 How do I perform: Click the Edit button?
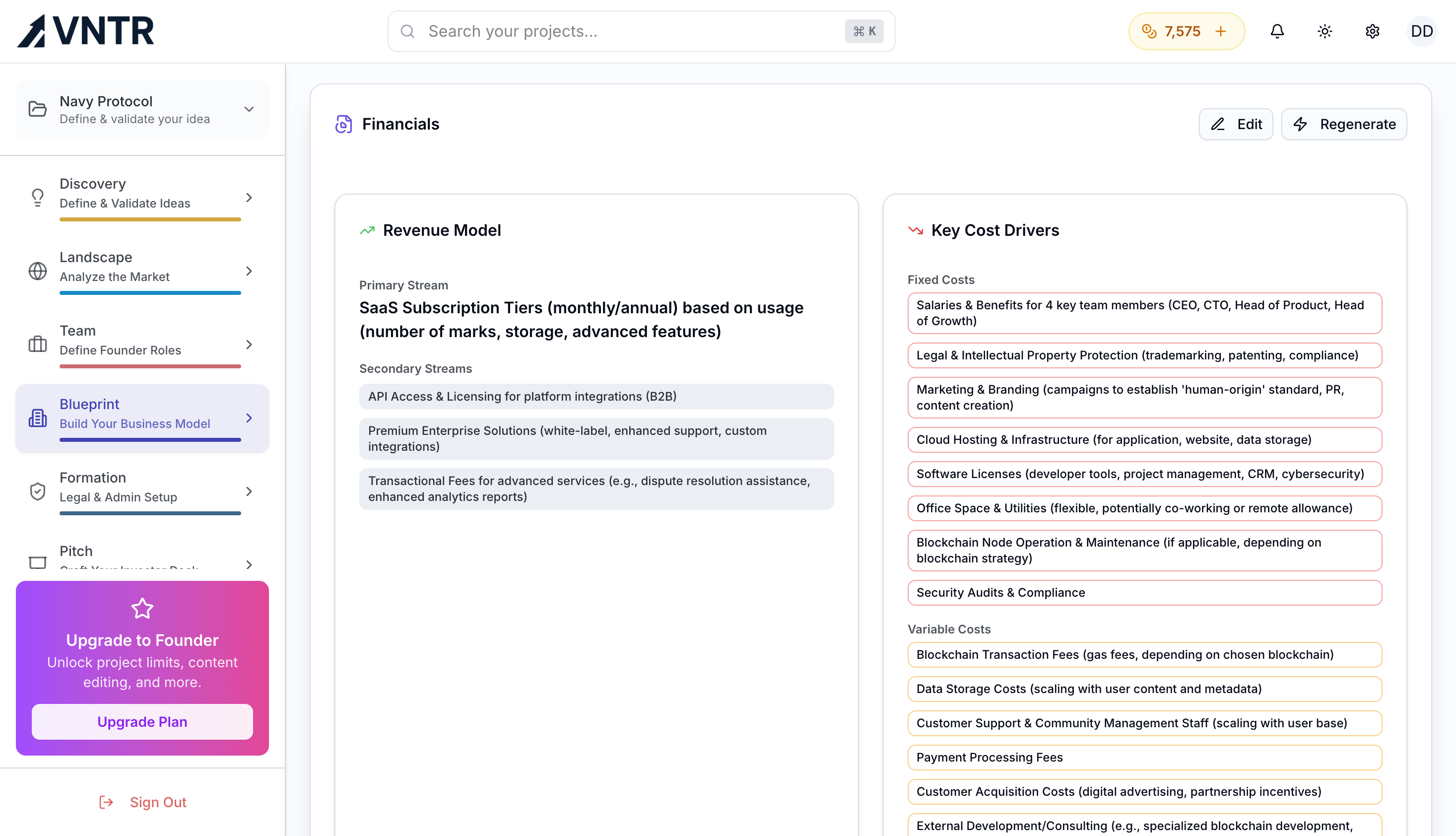pos(1236,124)
